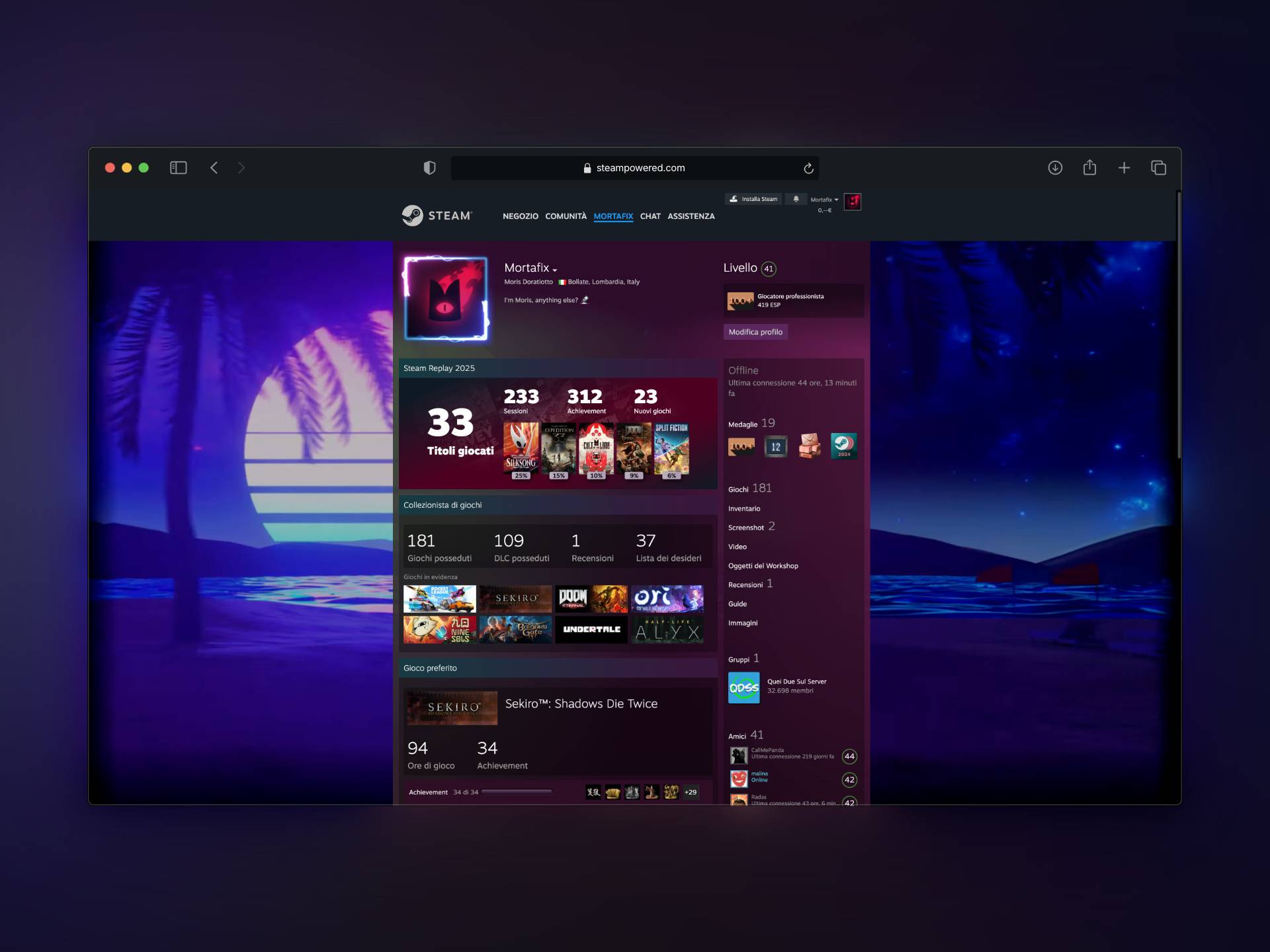Open the Half-Life Alyx showcase banner
1270x952 pixels.
[667, 630]
